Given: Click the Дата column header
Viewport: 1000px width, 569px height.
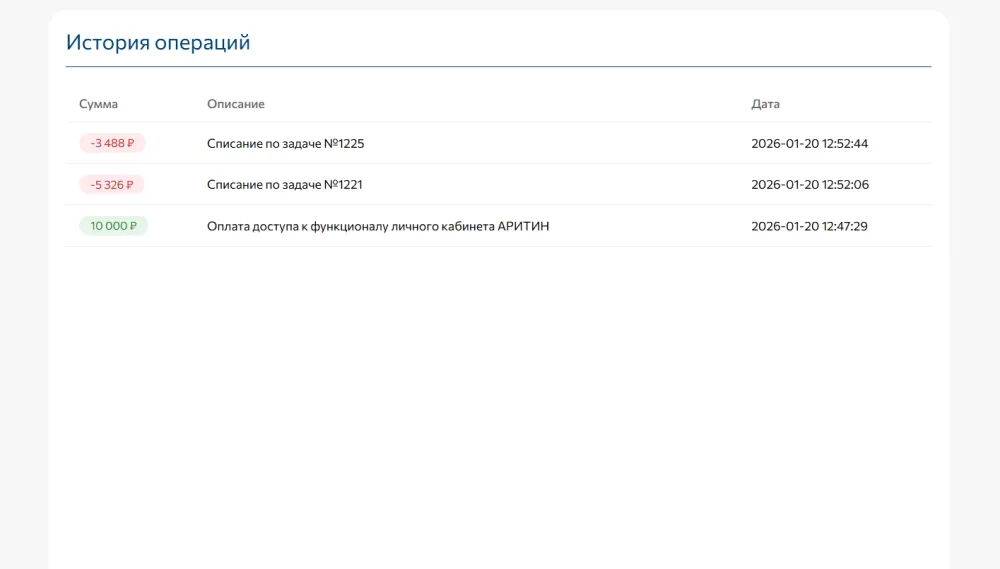Looking at the screenshot, I should point(765,104).
